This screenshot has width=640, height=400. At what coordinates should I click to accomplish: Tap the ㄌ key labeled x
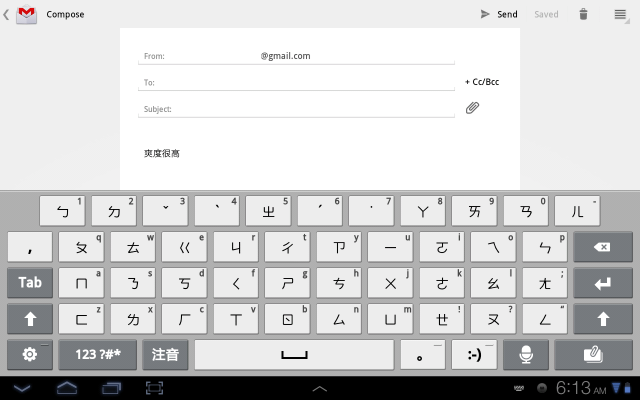pyautogui.click(x=133, y=319)
